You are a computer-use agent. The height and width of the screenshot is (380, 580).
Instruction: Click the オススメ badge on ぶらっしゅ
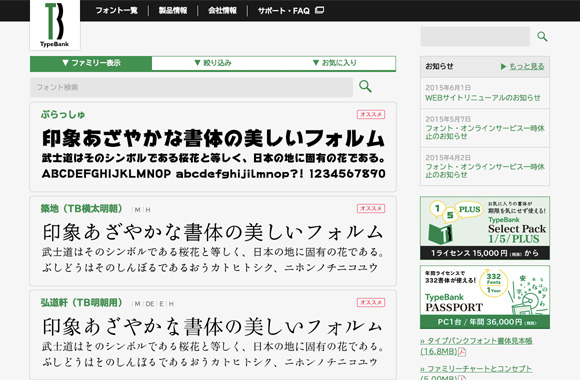371,114
